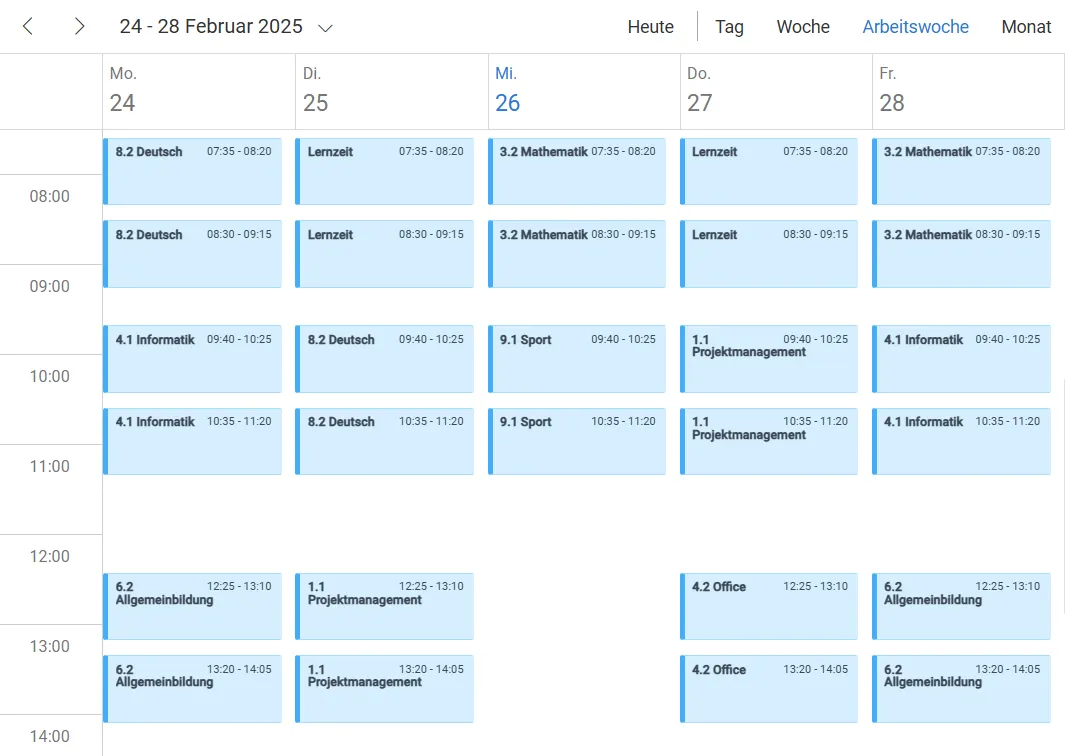The image size is (1065, 756).
Task: Switch to Monat view
Action: click(1026, 27)
